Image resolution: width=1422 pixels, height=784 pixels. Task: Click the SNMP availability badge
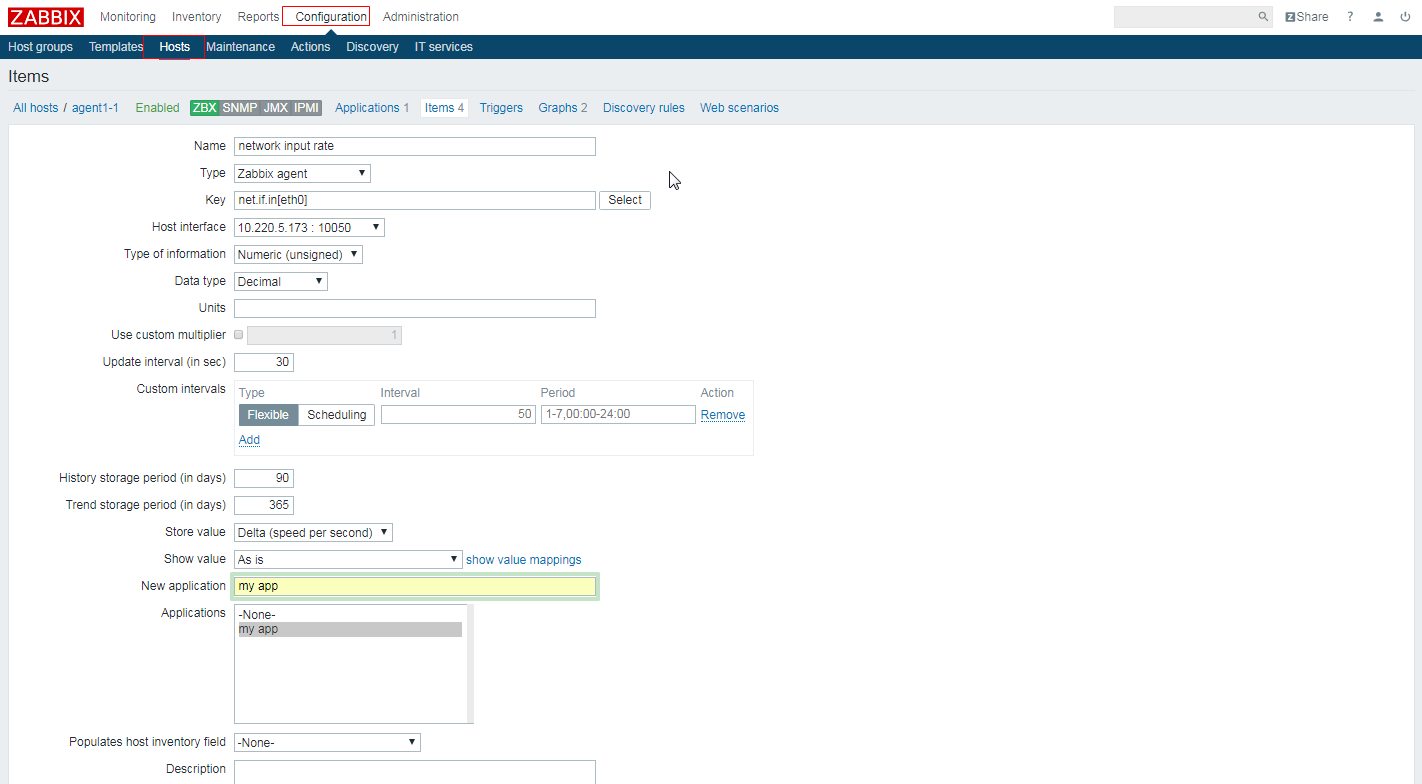click(x=240, y=108)
